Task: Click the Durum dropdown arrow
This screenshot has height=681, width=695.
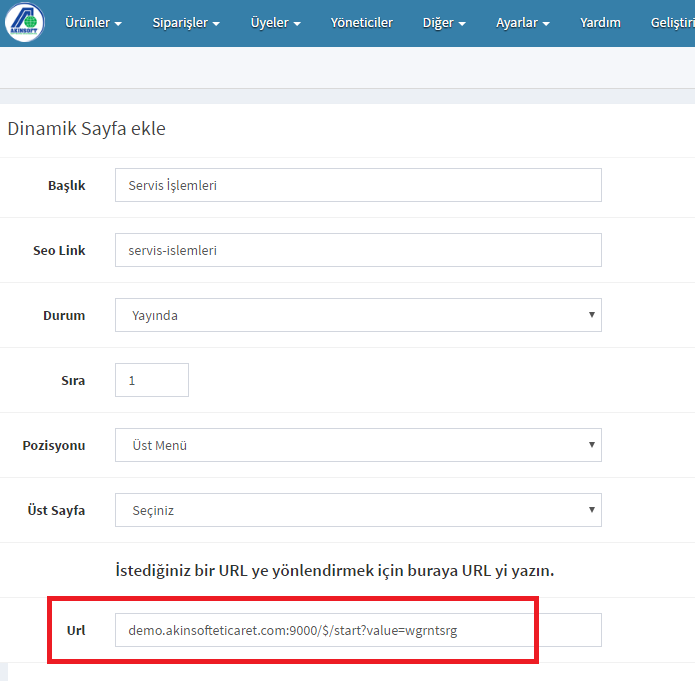Action: point(591,315)
